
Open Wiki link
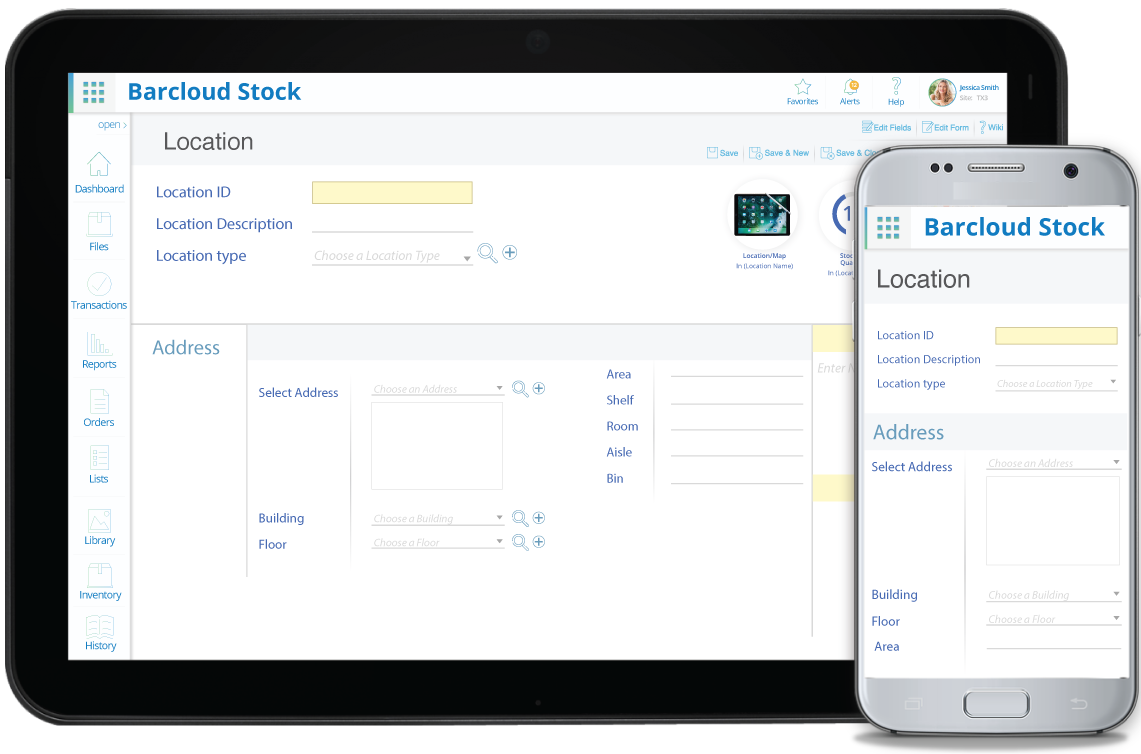[991, 127]
